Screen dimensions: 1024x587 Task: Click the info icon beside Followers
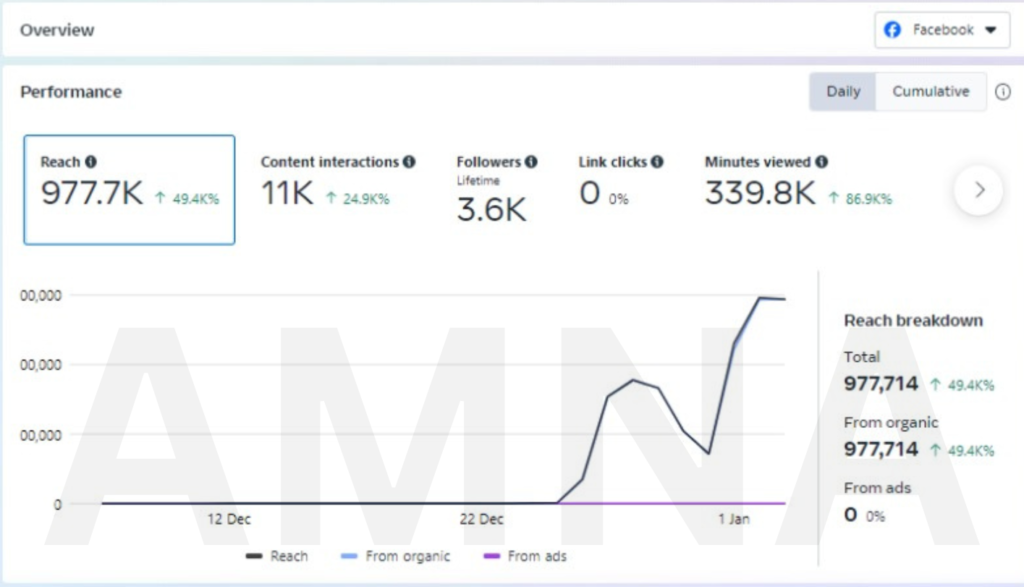[531, 162]
